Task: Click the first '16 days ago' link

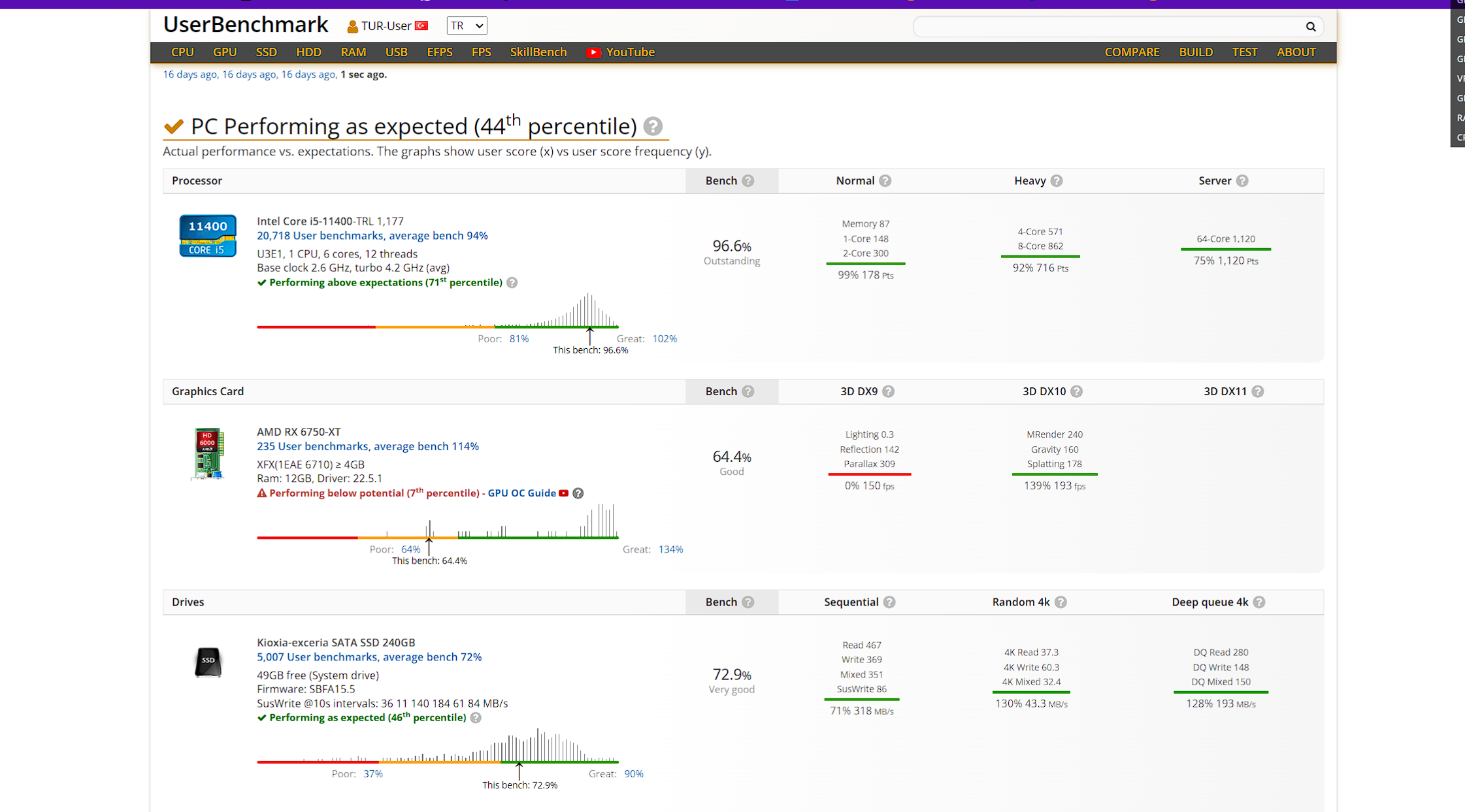Action: (189, 74)
